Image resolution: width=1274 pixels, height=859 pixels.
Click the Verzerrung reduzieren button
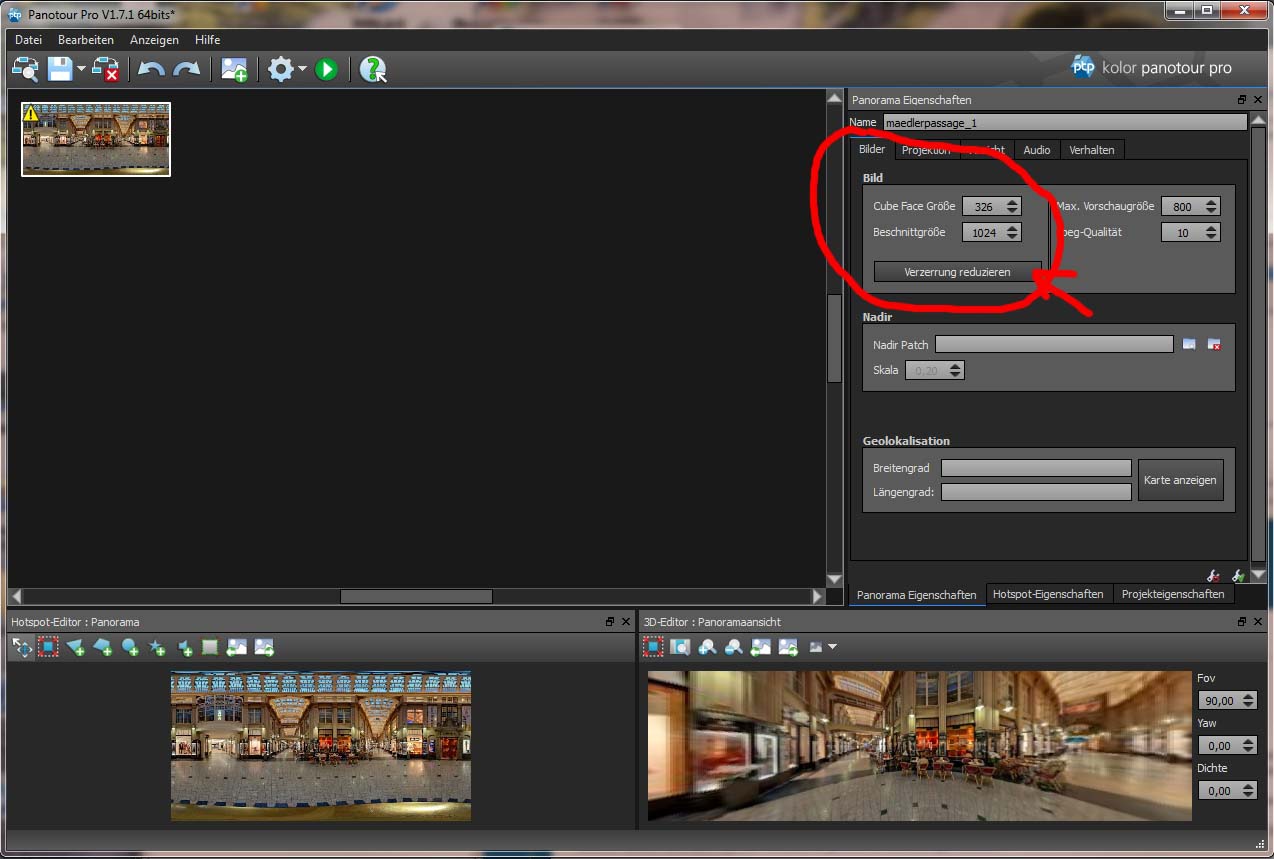[957, 272]
